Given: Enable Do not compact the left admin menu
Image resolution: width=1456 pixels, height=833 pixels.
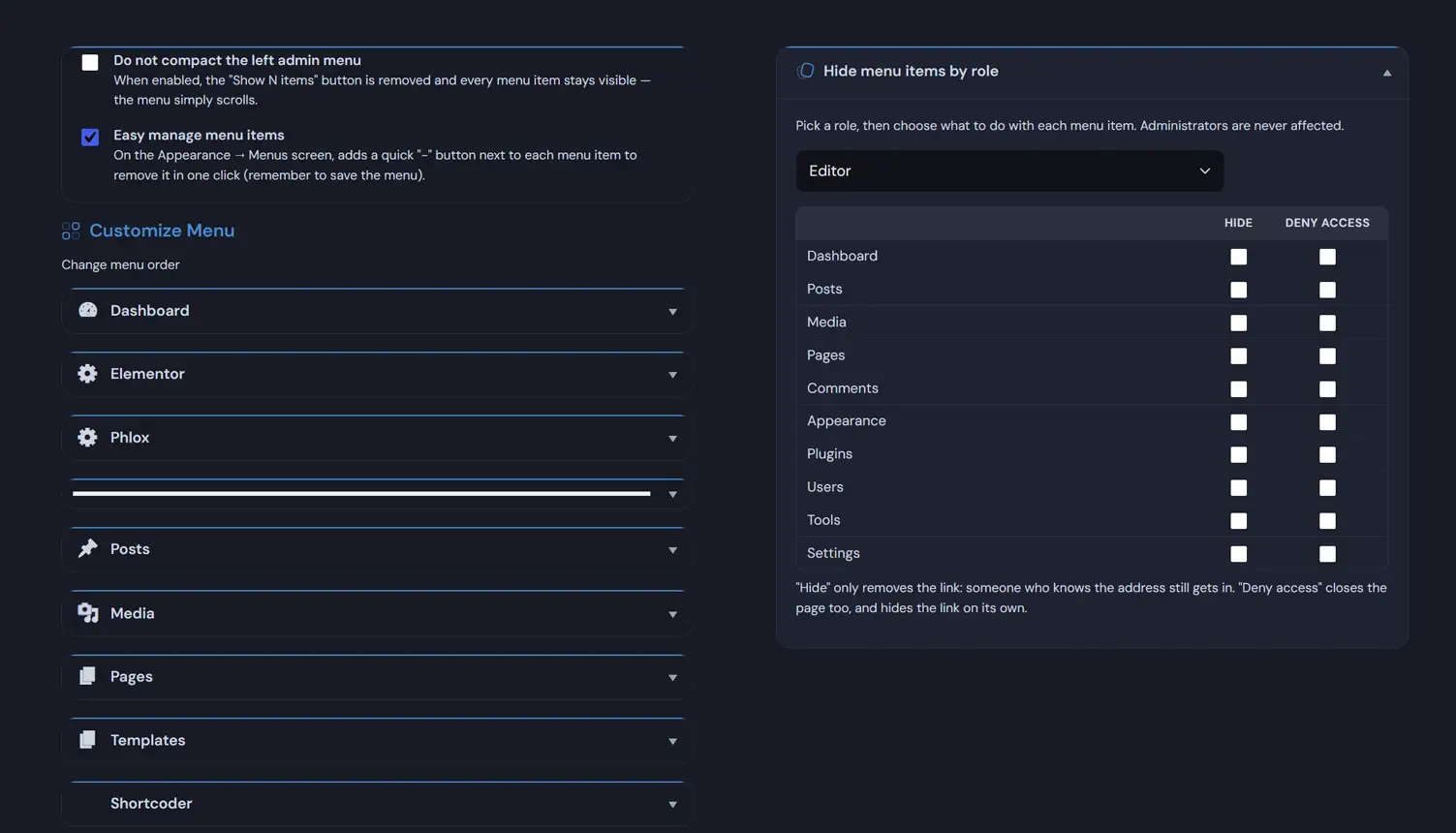Looking at the screenshot, I should point(90,62).
